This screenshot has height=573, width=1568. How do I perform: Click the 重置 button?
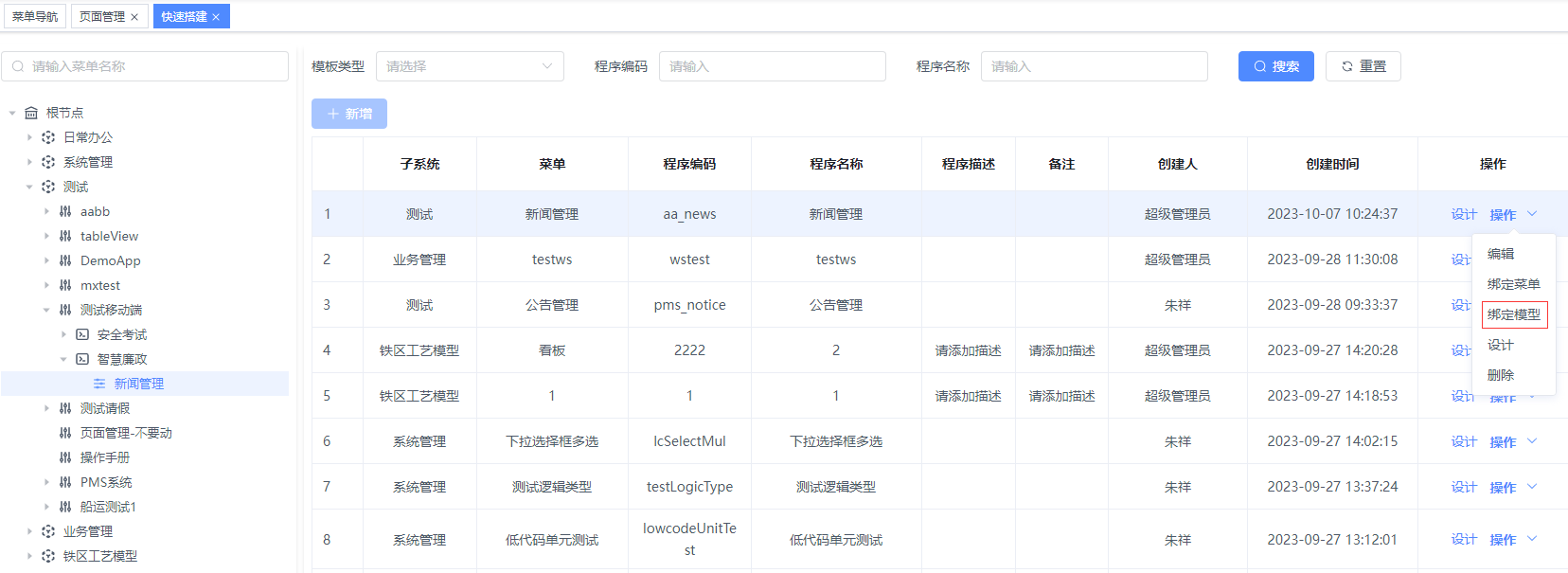(1363, 66)
